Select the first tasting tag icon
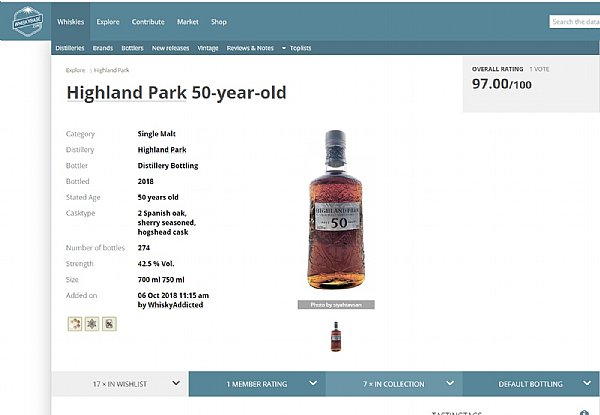Viewport: 600px width, 415px height. tap(75, 324)
